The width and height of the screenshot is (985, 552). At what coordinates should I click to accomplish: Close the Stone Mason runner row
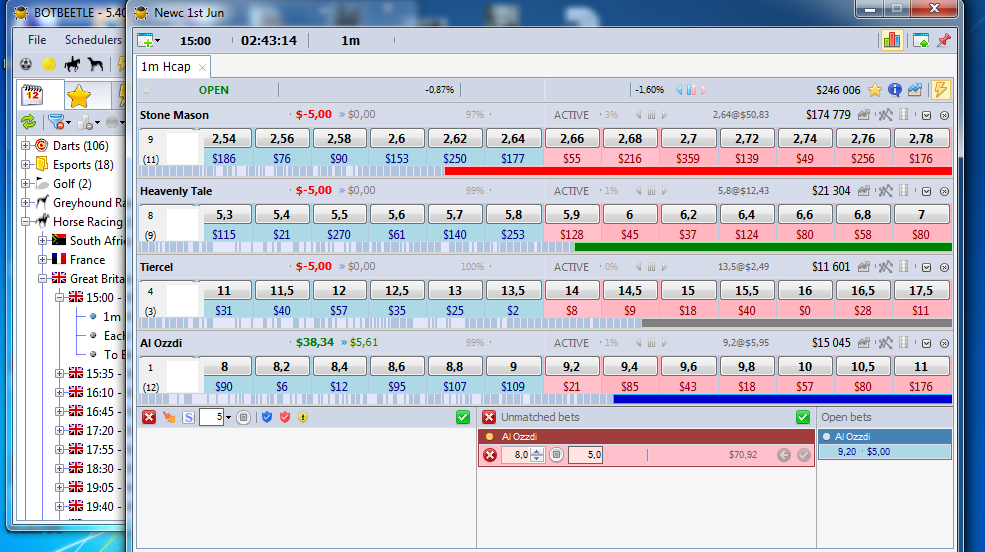tap(944, 116)
